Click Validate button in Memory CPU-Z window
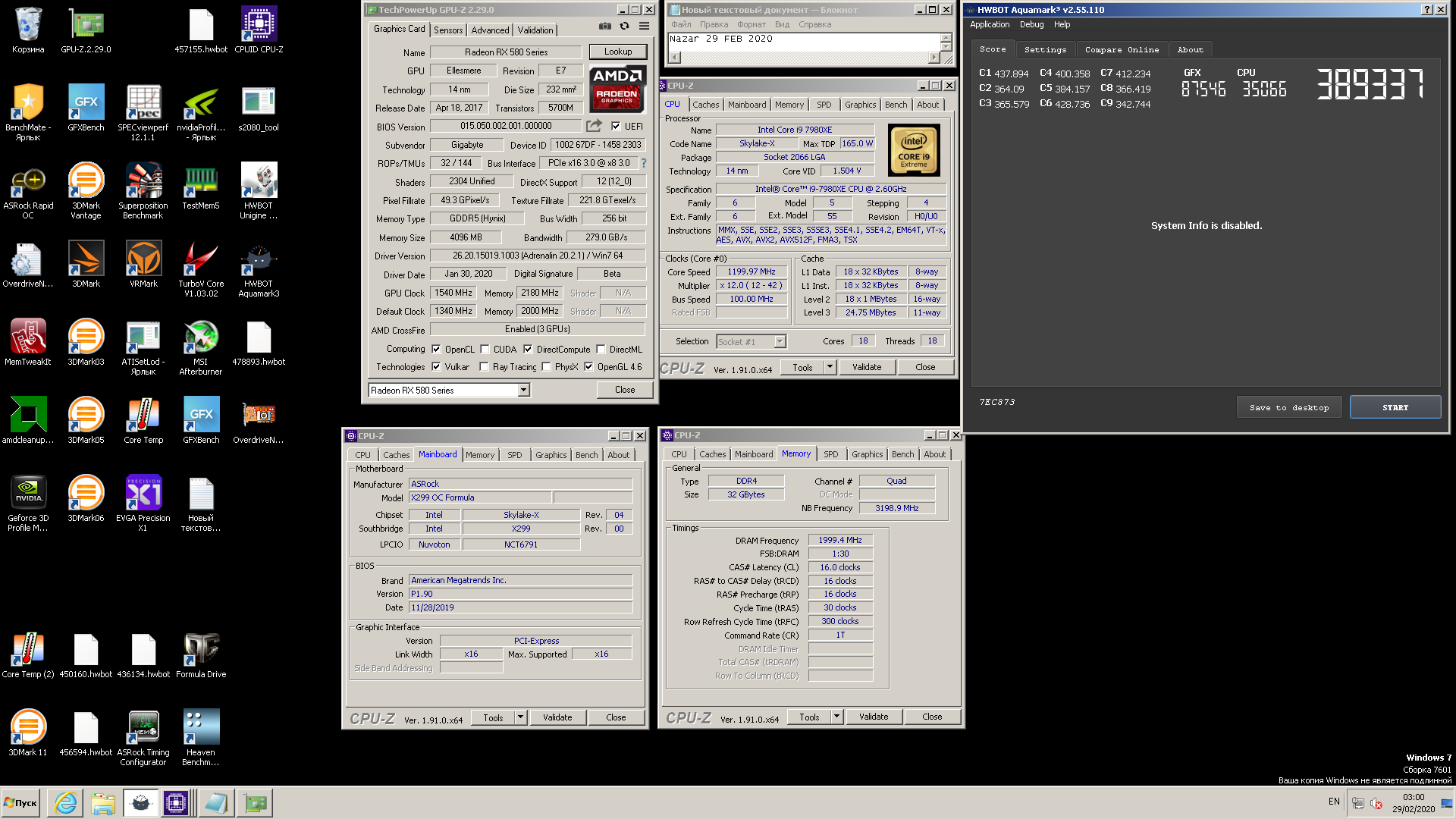1456x819 pixels. coord(874,717)
